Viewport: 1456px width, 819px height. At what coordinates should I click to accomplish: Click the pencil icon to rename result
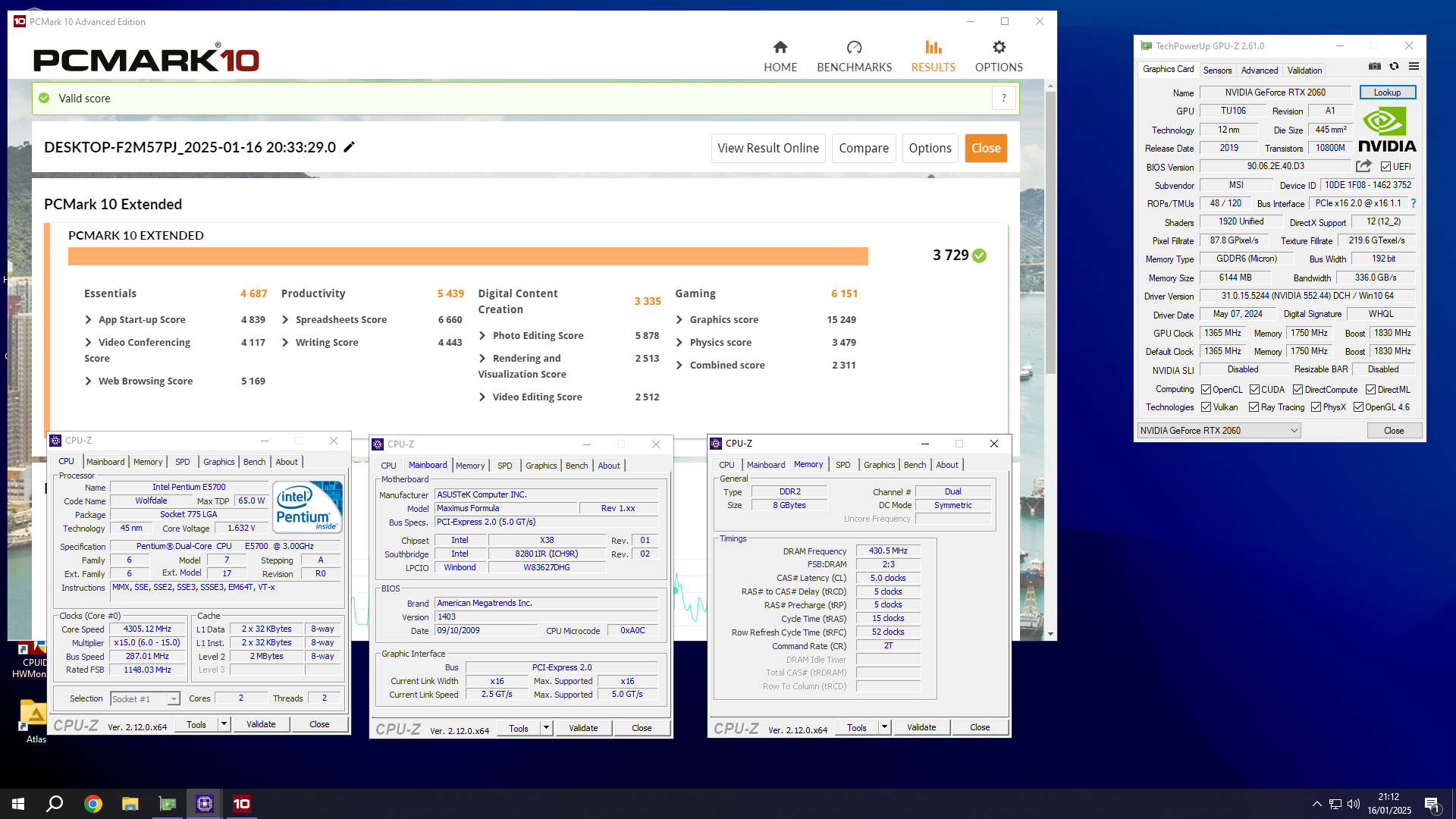(349, 147)
